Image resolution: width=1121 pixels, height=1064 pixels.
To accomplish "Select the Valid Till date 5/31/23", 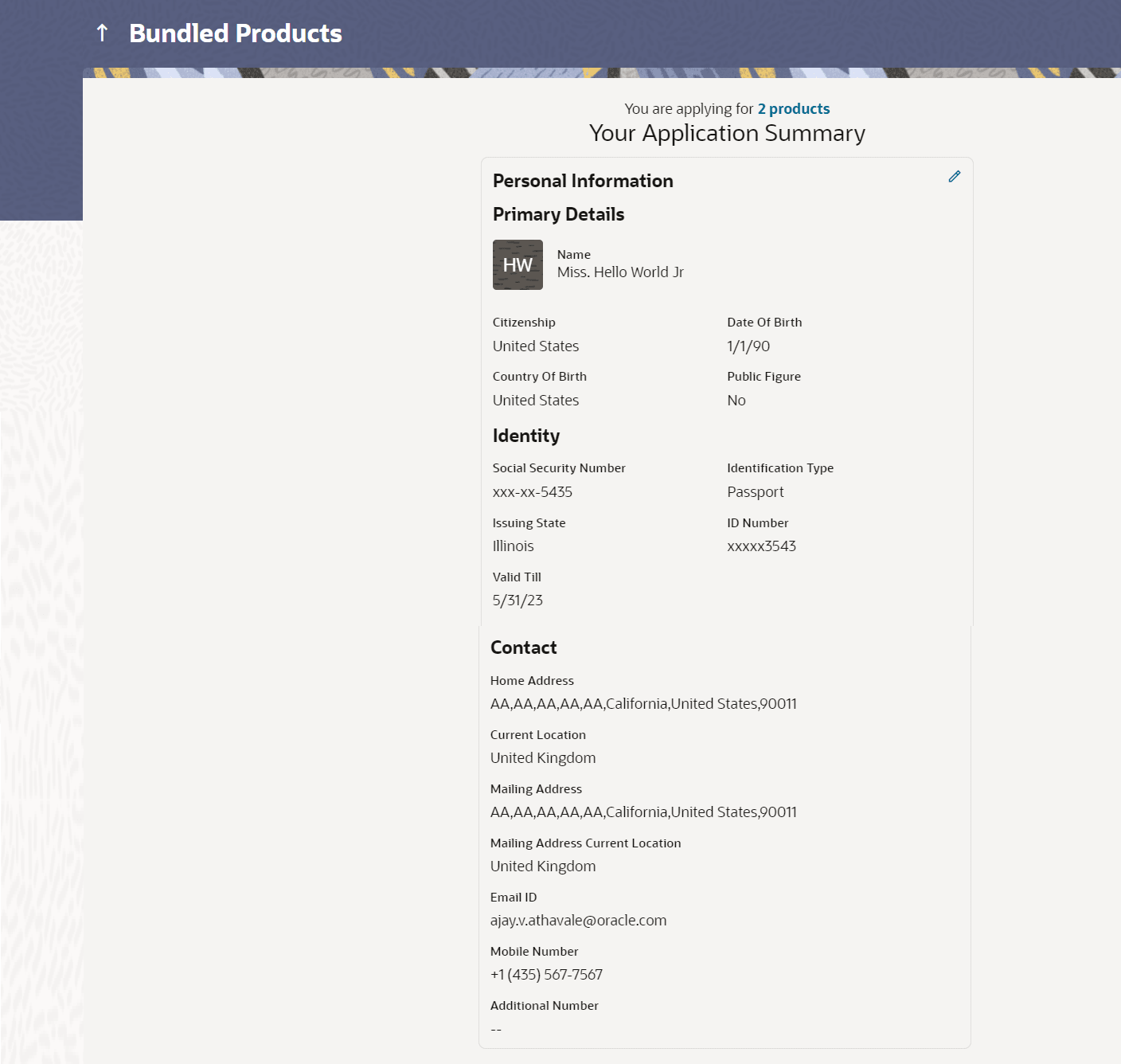I will [518, 600].
